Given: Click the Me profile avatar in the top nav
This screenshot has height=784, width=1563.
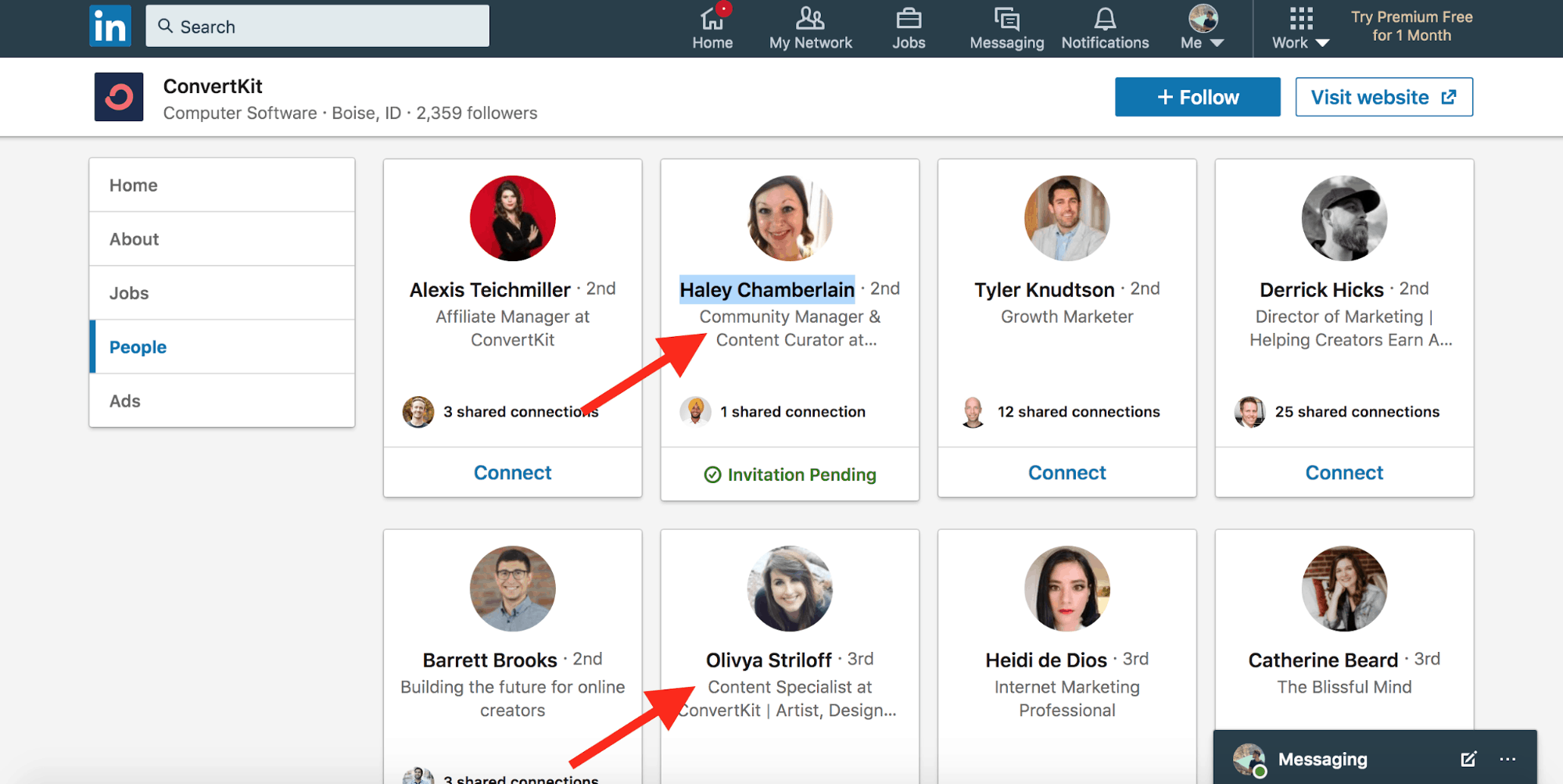Looking at the screenshot, I should click(1203, 18).
